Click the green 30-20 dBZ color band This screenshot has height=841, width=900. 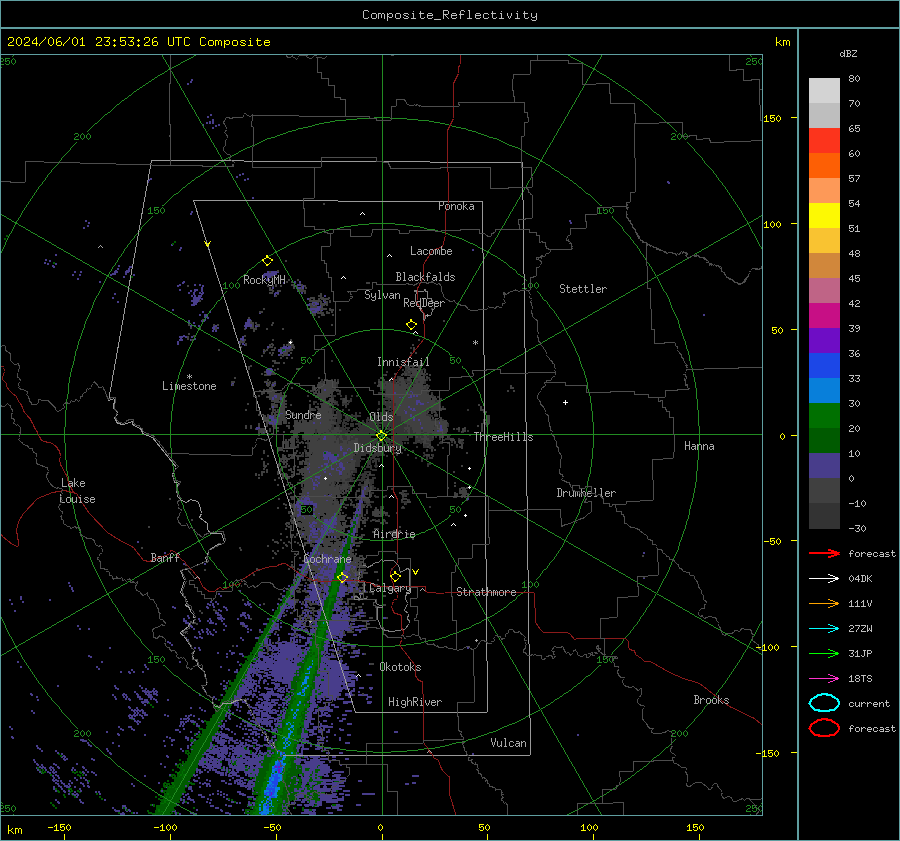[x=824, y=416]
